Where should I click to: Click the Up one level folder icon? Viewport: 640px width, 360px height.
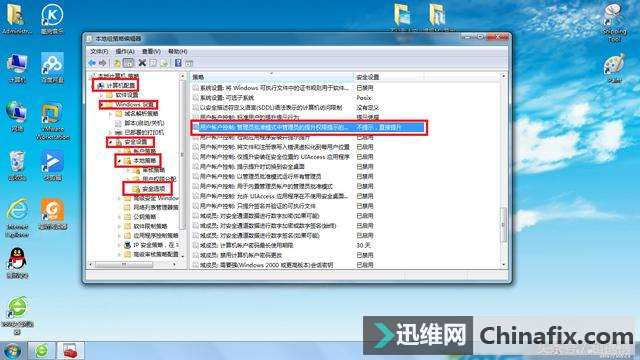coord(117,63)
